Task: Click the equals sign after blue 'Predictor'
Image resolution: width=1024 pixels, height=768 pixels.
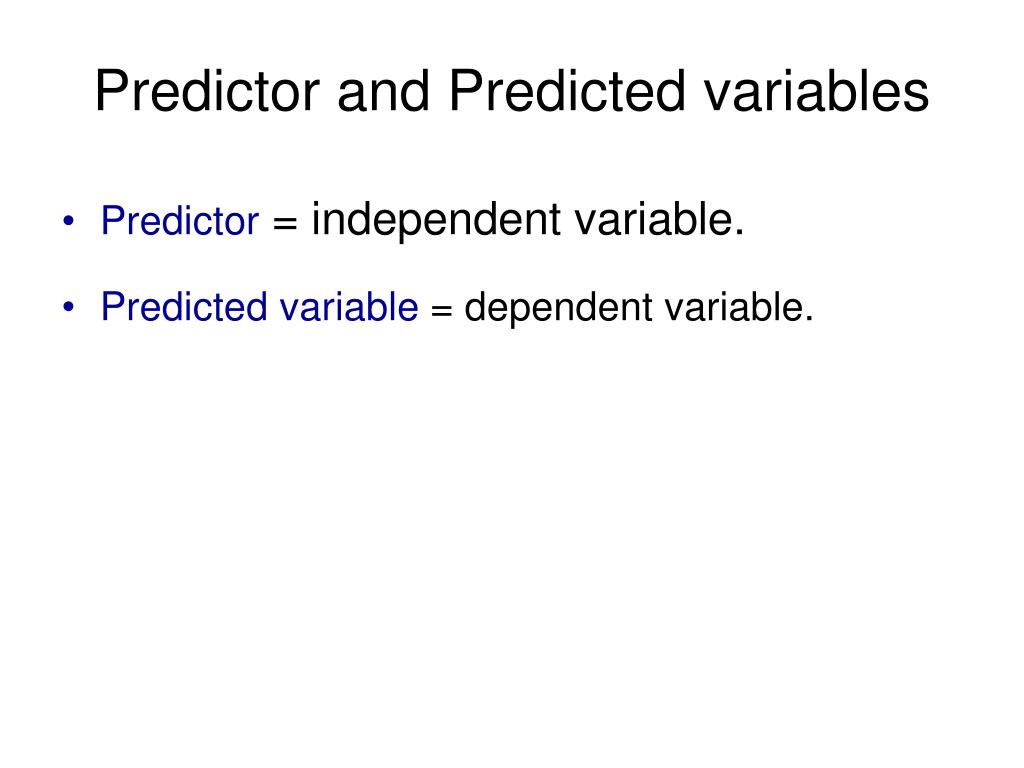Action: pyautogui.click(x=285, y=223)
